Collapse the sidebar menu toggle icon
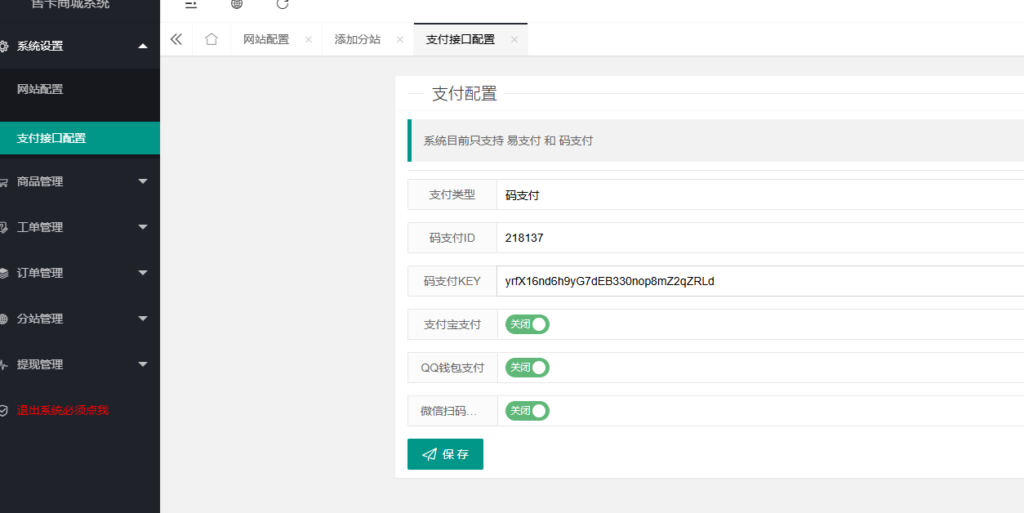The image size is (1024, 513). click(x=191, y=5)
